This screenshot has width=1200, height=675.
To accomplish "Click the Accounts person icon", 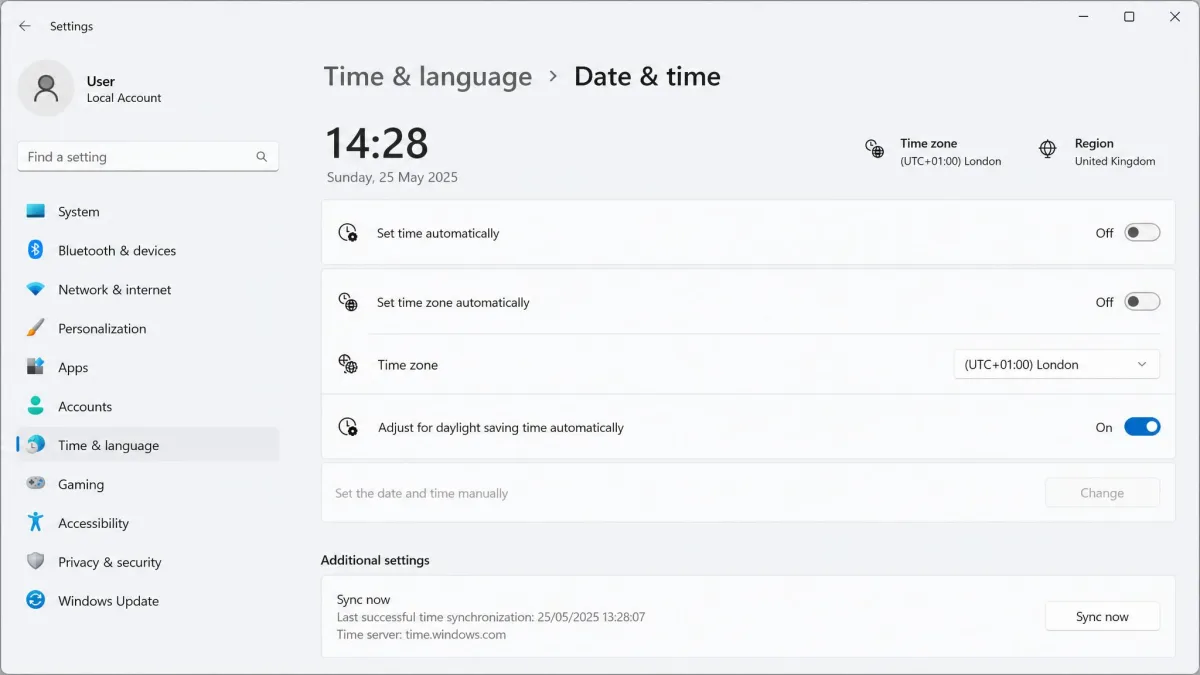I will point(36,406).
